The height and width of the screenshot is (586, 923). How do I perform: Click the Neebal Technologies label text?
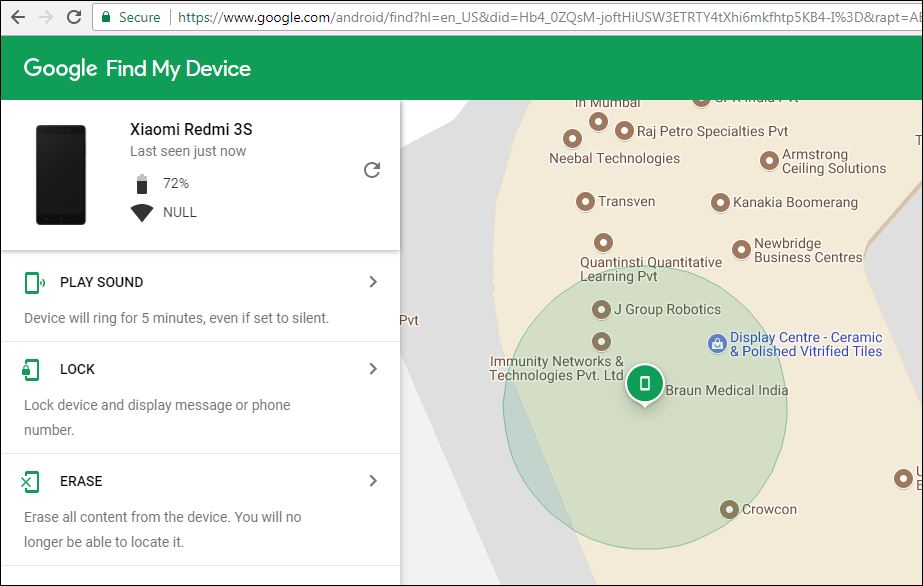pyautogui.click(x=615, y=158)
